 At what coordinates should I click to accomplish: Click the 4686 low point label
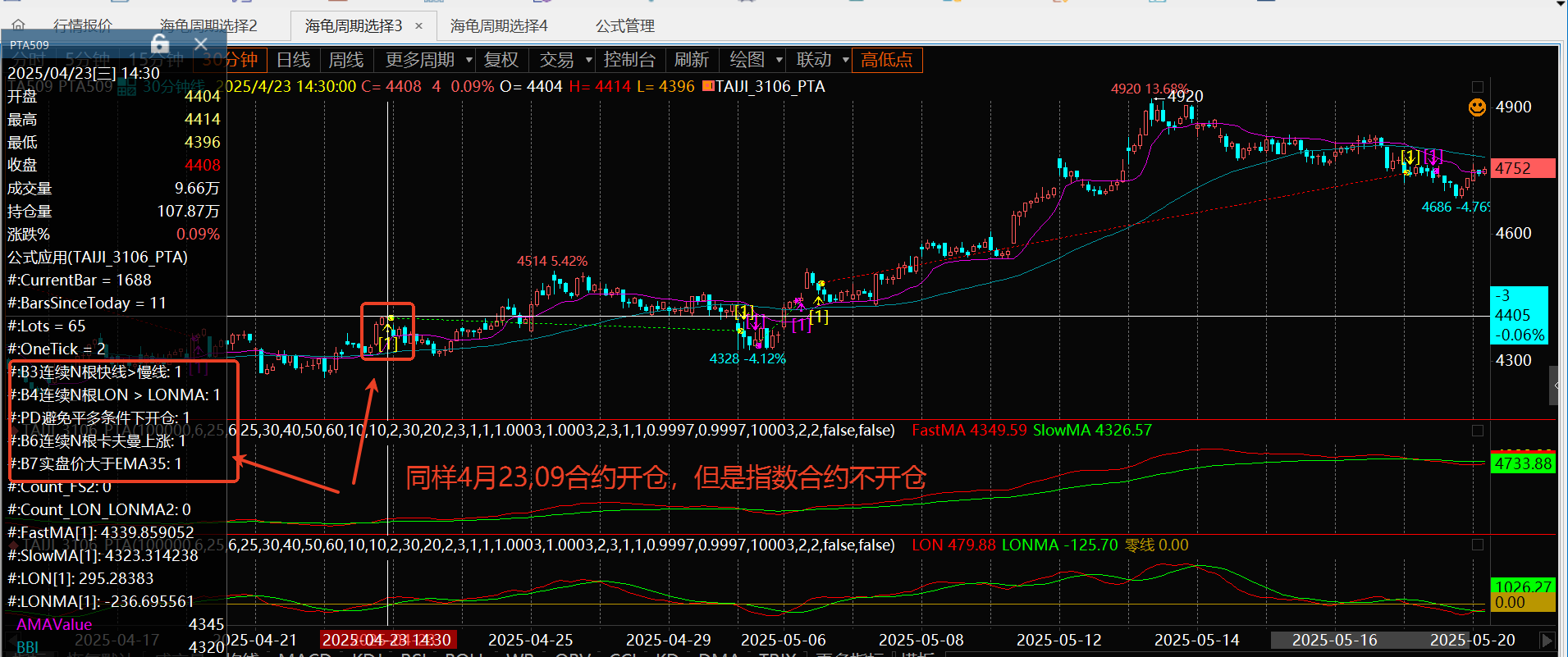tap(1456, 207)
